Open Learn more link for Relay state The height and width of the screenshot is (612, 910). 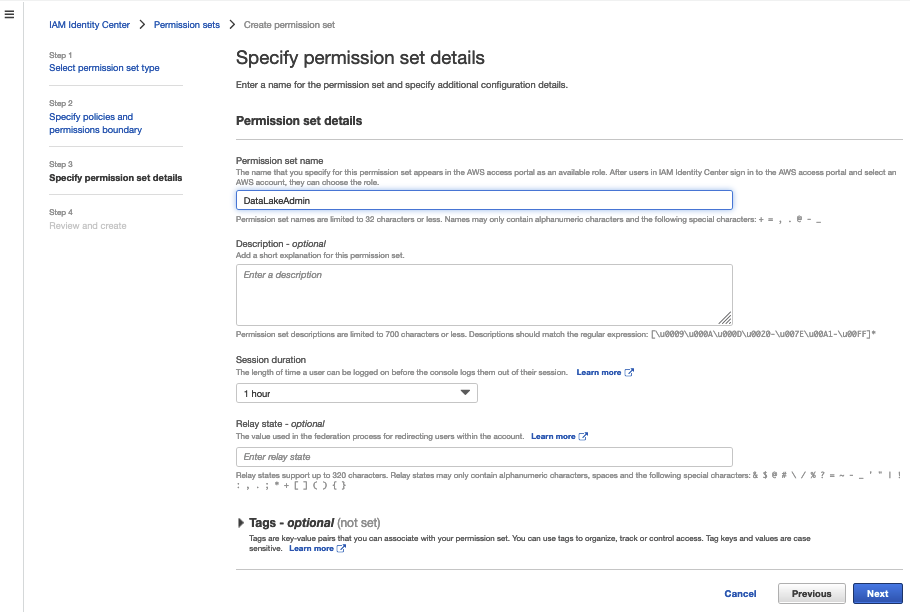tap(553, 436)
